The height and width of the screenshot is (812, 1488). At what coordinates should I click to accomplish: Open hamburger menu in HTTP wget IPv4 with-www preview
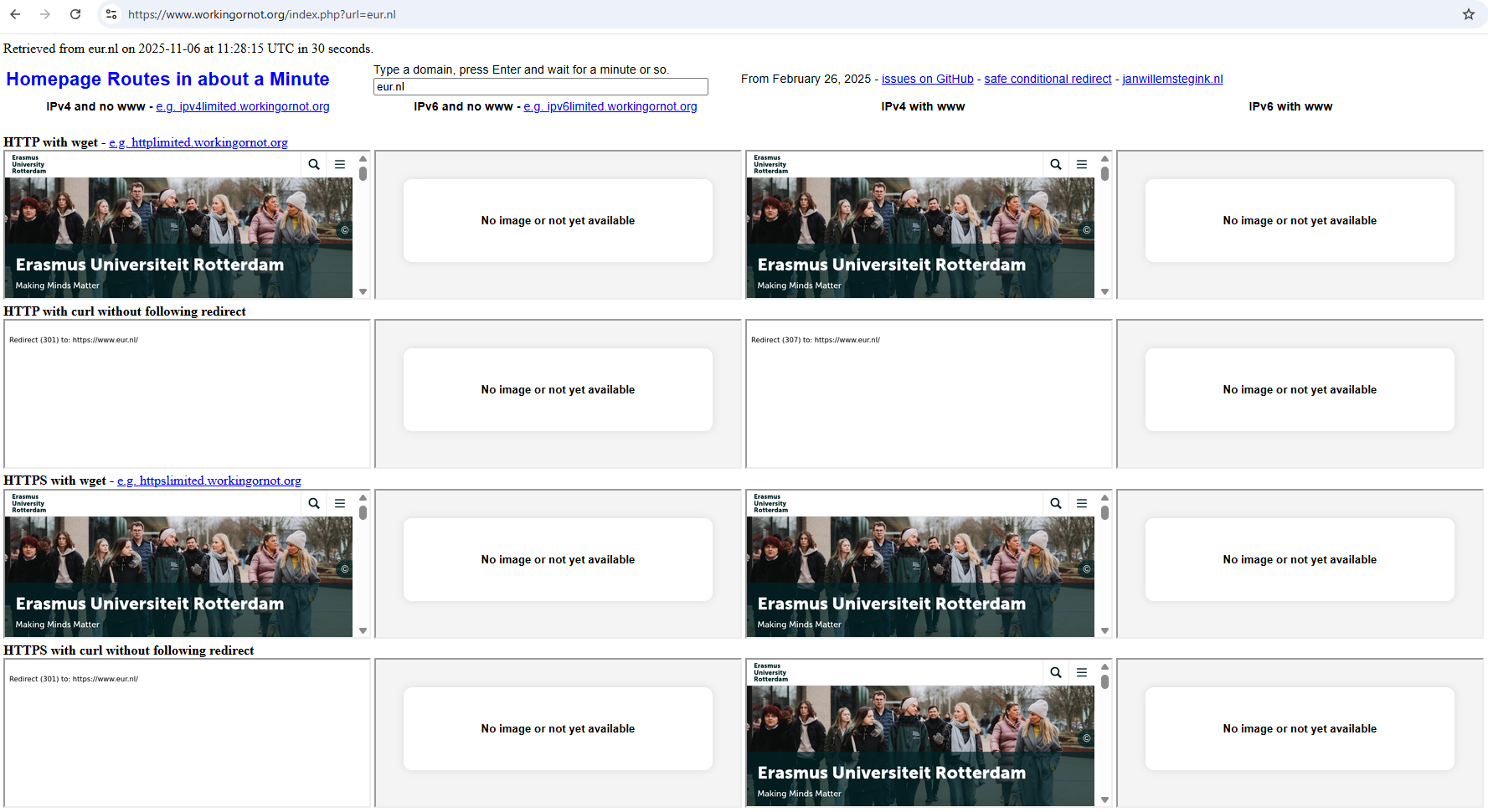point(1082,165)
